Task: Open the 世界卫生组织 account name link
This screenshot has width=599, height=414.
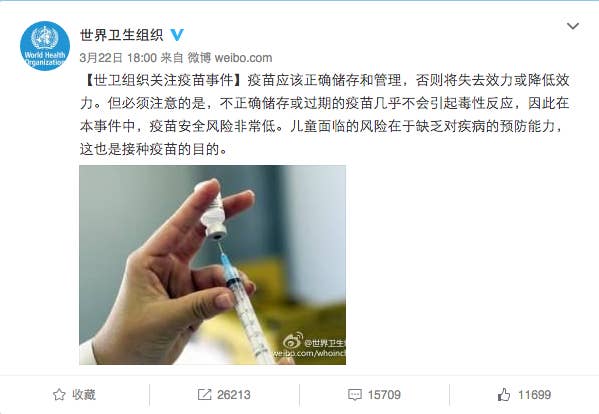Action: click(121, 35)
